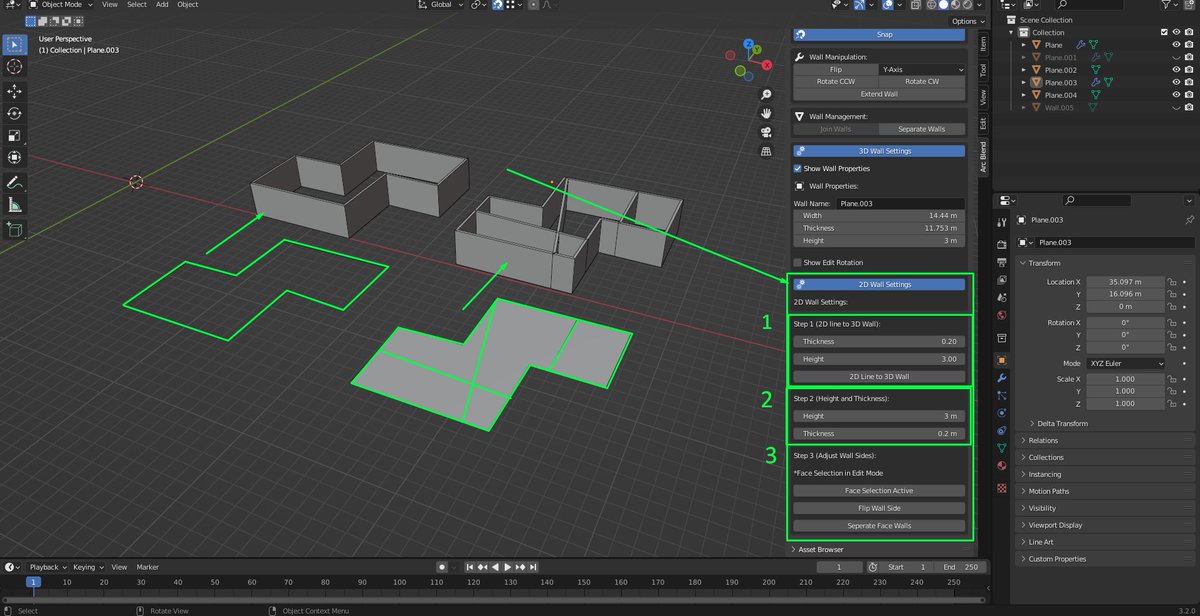Open the Object menu

pos(188,5)
